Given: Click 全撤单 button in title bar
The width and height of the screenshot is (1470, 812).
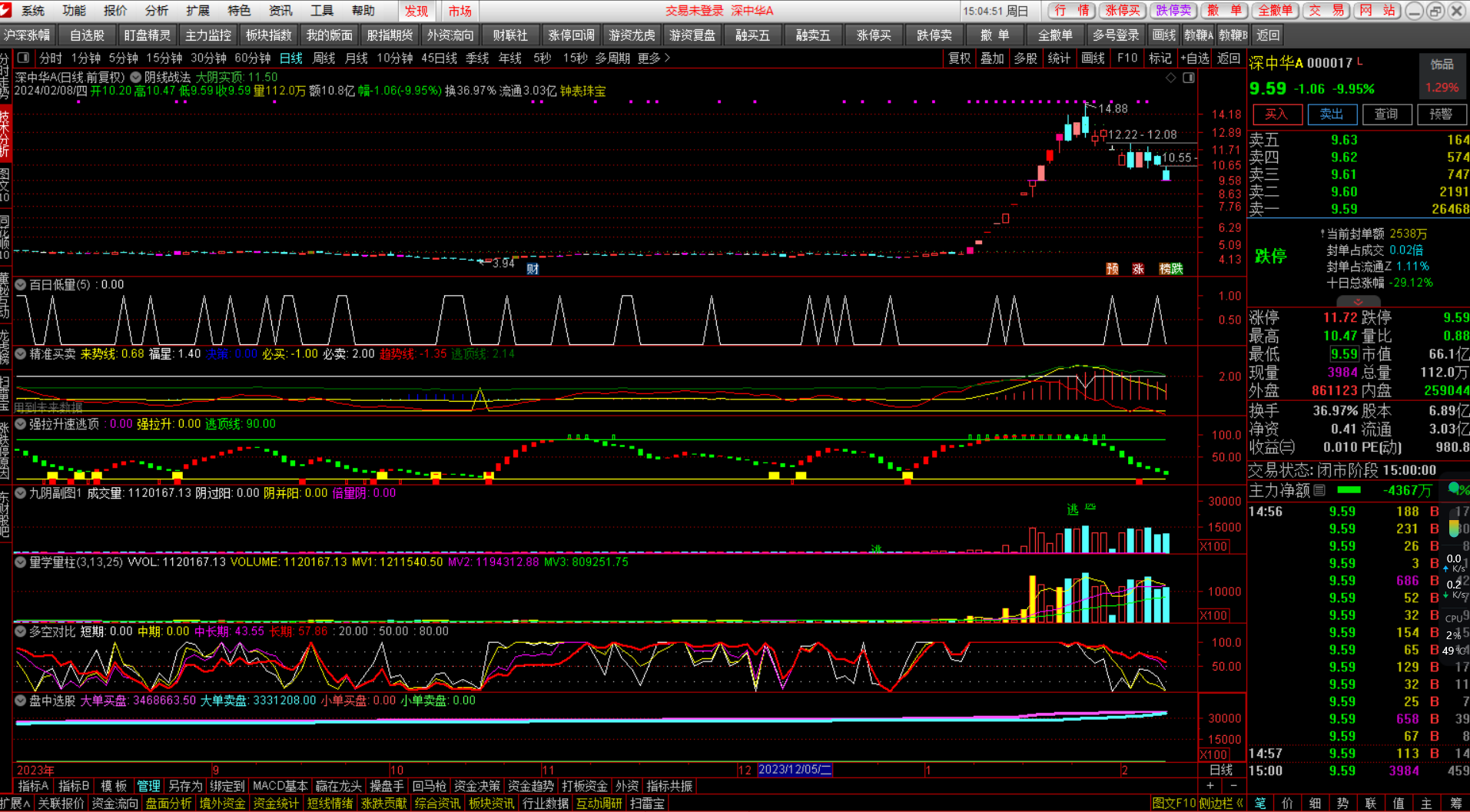Looking at the screenshot, I should [x=1275, y=11].
